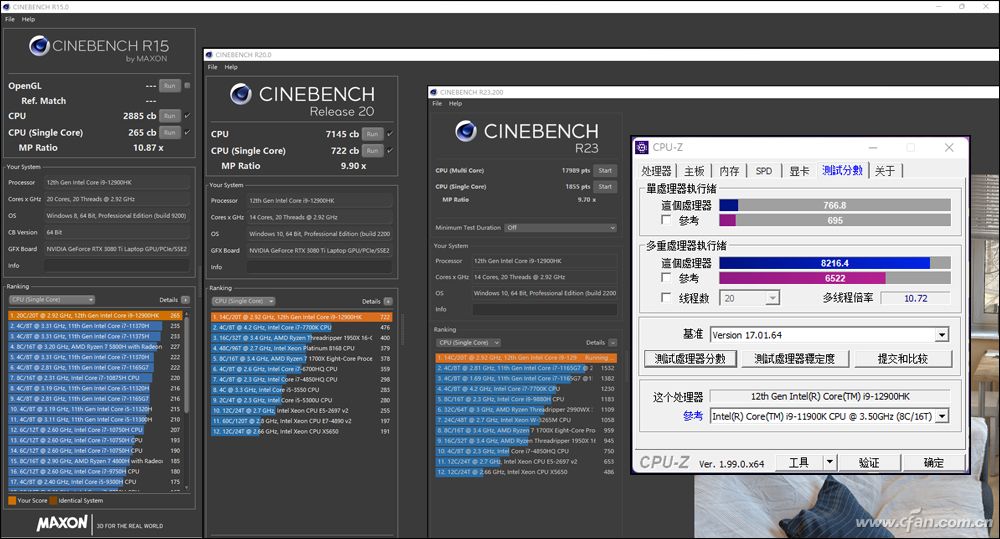Screen dimensions: 1000x539
Task: Open the ranking type dropdown in Cinebench R15
Action: (x=52, y=300)
